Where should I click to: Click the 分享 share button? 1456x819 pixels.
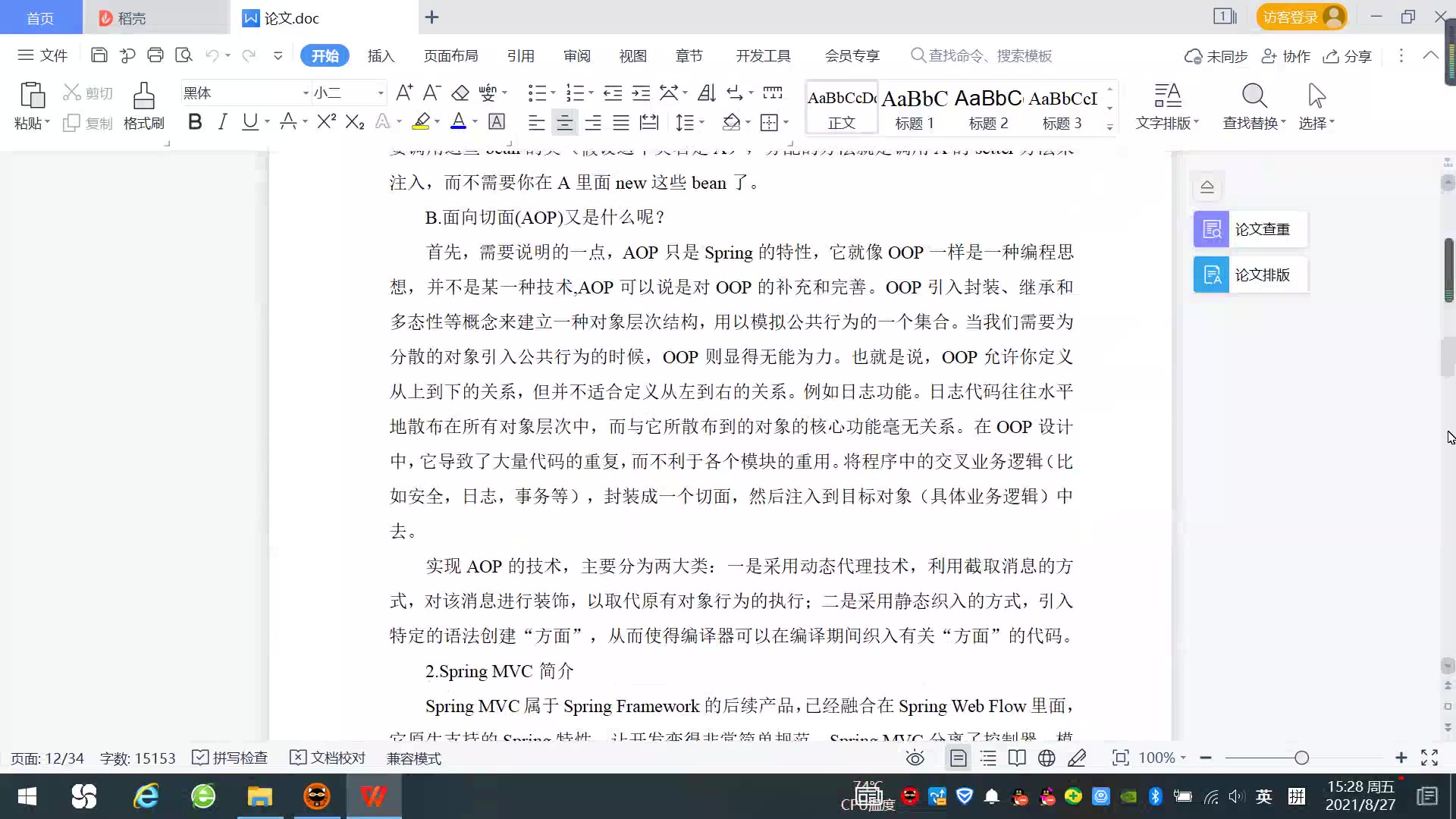pyautogui.click(x=1348, y=56)
